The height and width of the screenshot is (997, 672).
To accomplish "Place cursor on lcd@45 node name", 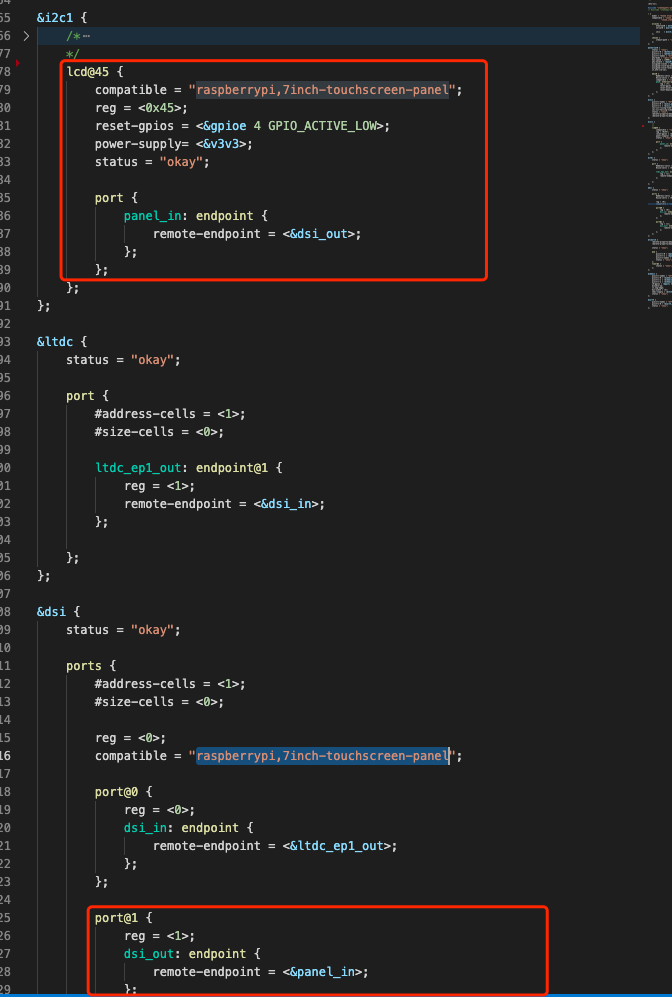I will pos(88,72).
